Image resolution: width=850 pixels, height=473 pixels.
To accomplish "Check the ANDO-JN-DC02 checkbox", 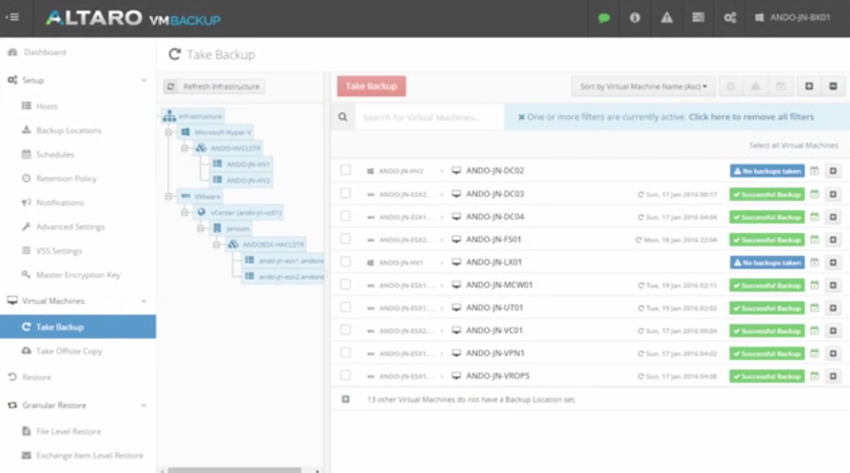I will click(345, 170).
